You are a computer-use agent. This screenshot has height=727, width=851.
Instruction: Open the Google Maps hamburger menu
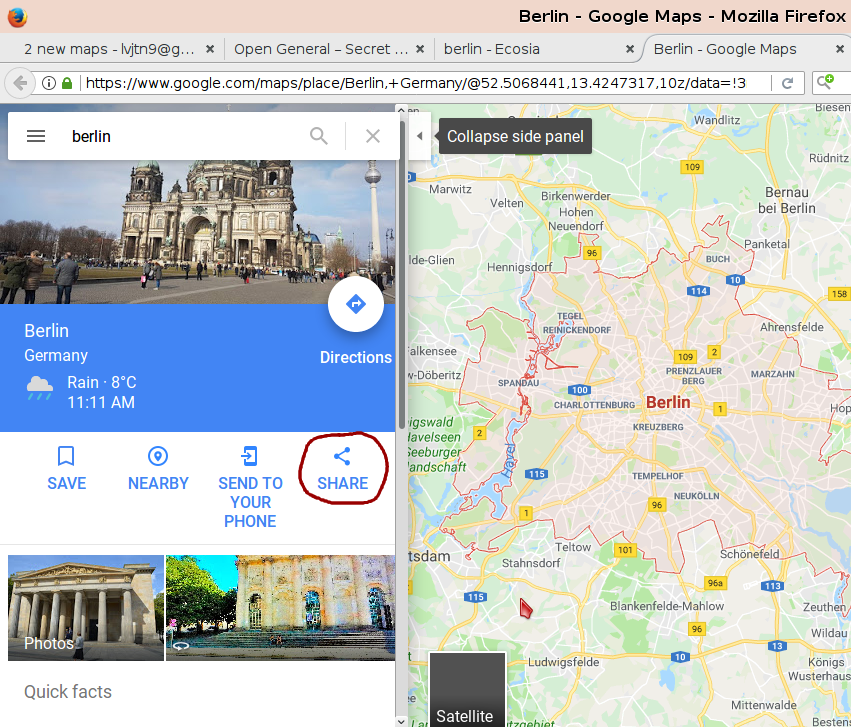point(36,136)
